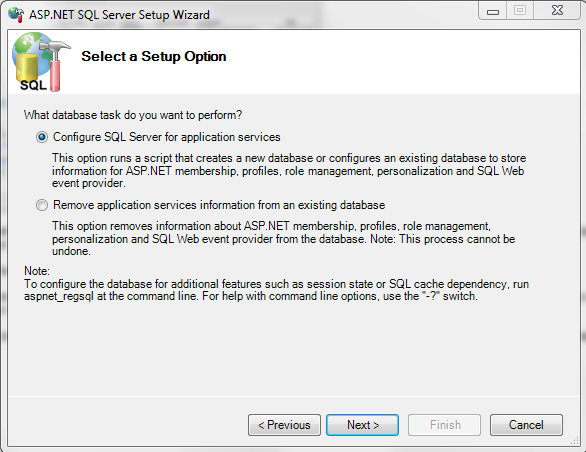586x452 pixels.
Task: Click the ASP.NET SQL Server Setup Wizard title
Action: pos(120,15)
